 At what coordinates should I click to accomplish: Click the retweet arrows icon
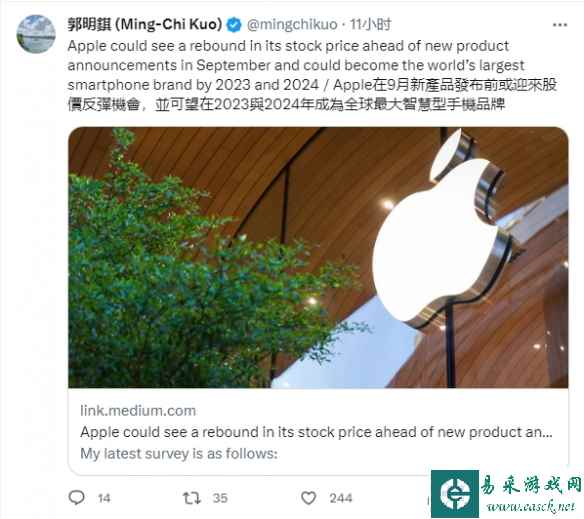point(192,498)
